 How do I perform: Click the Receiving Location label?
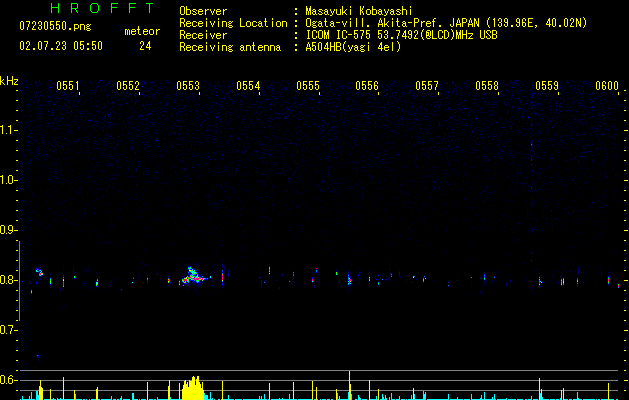tap(233, 23)
